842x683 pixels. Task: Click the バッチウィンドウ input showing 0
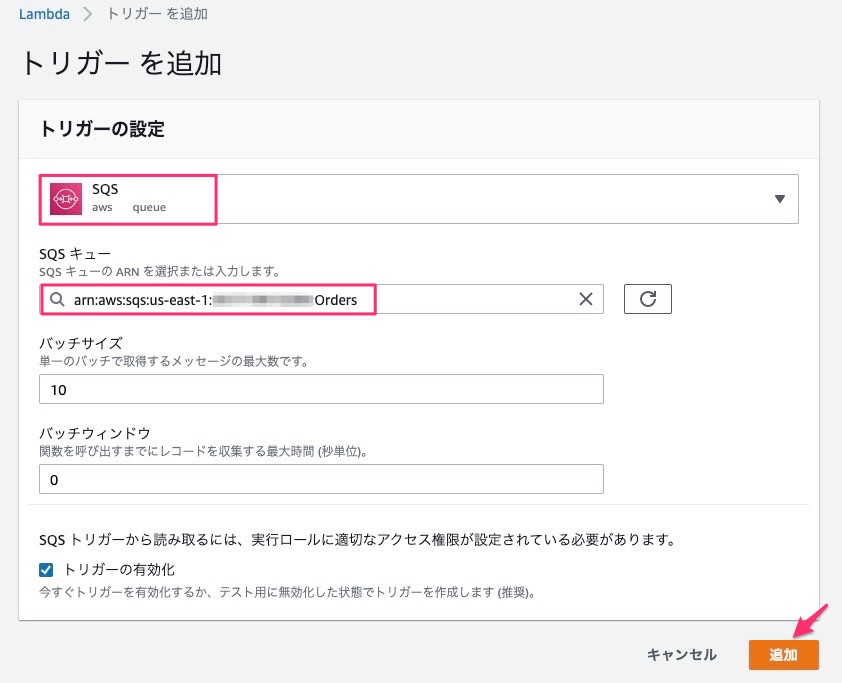(x=320, y=478)
